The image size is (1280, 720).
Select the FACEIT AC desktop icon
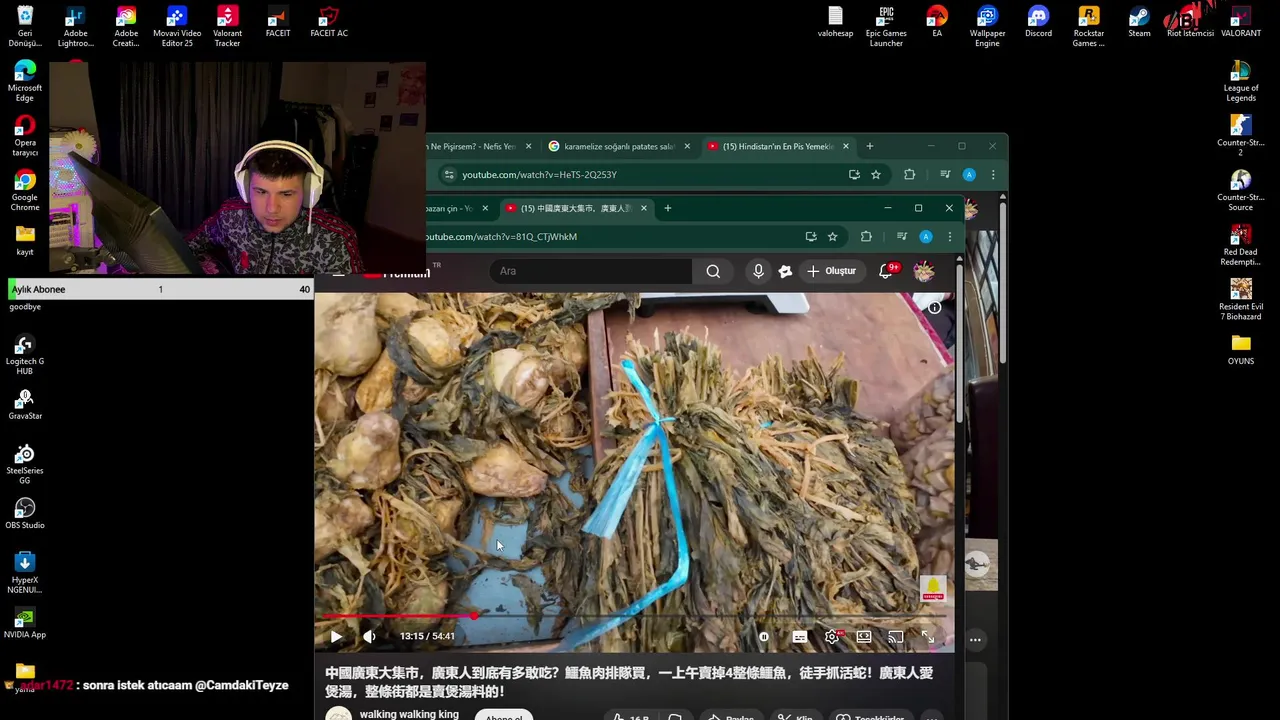329,22
